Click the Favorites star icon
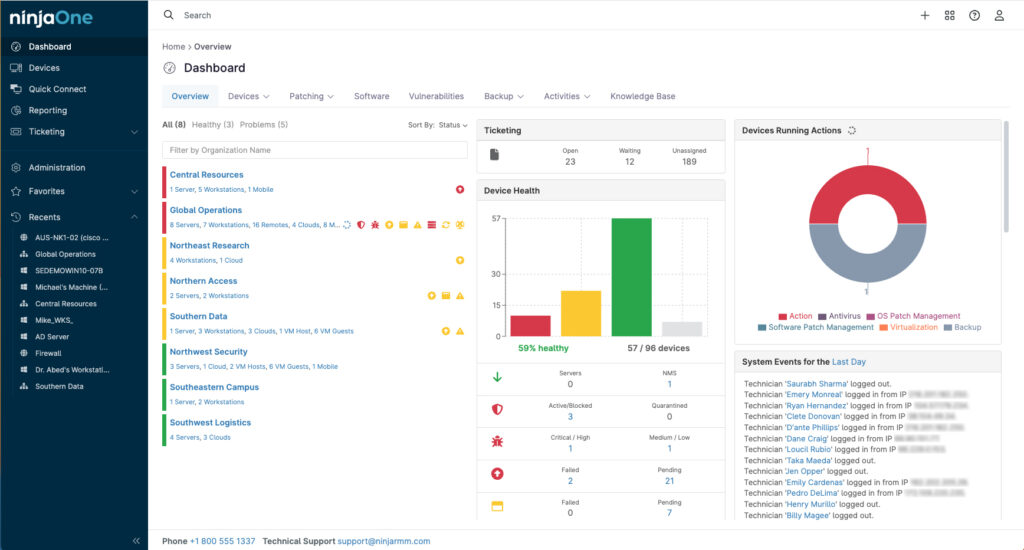The width and height of the screenshot is (1024, 550). pyautogui.click(x=16, y=191)
